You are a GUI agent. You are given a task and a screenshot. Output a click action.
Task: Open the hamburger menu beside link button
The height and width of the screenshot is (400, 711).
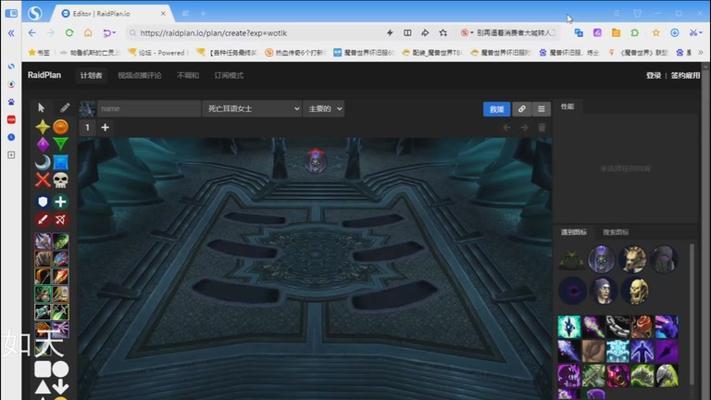pos(541,109)
